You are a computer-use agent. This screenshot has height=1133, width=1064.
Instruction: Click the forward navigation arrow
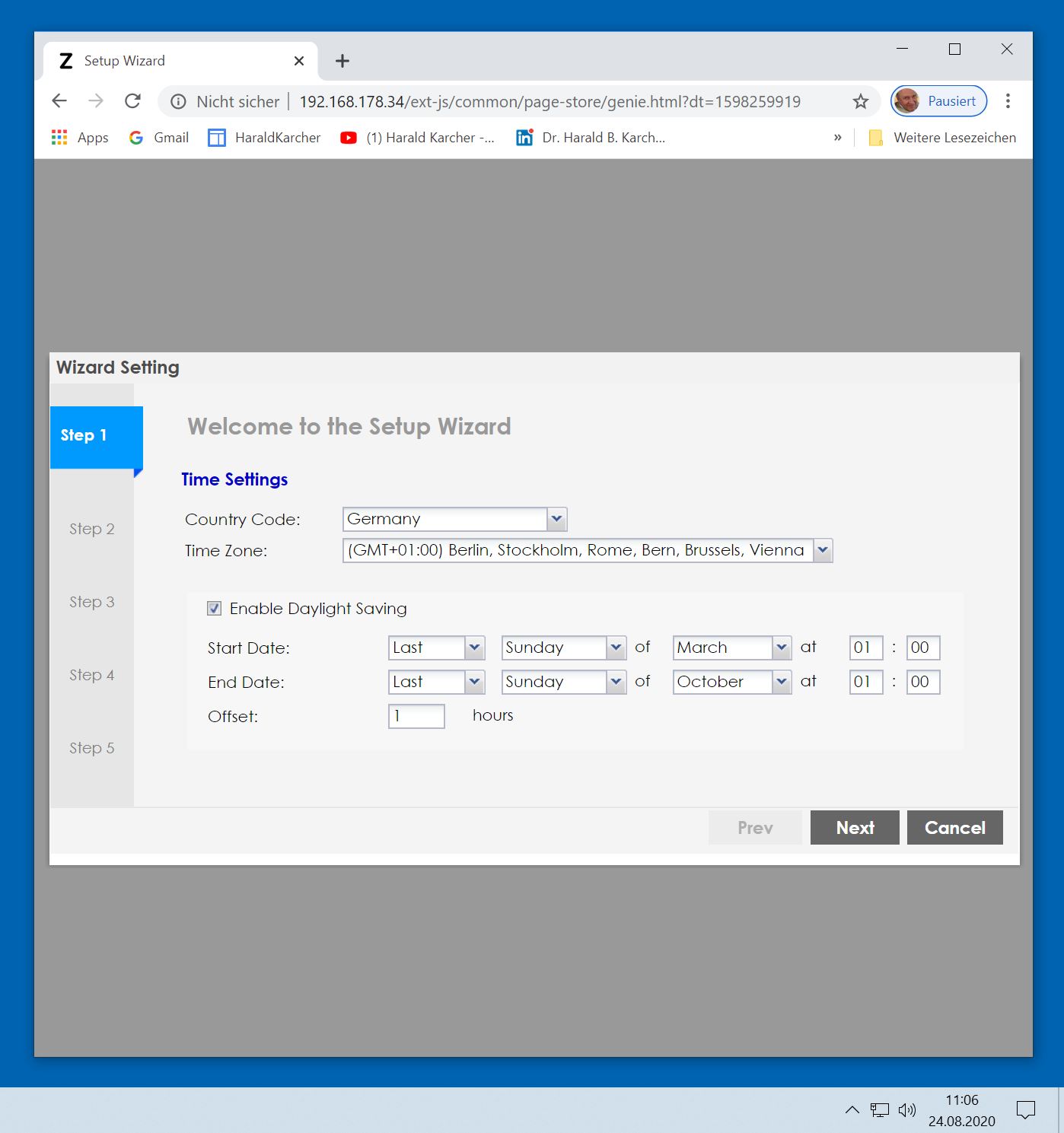pyautogui.click(x=96, y=101)
